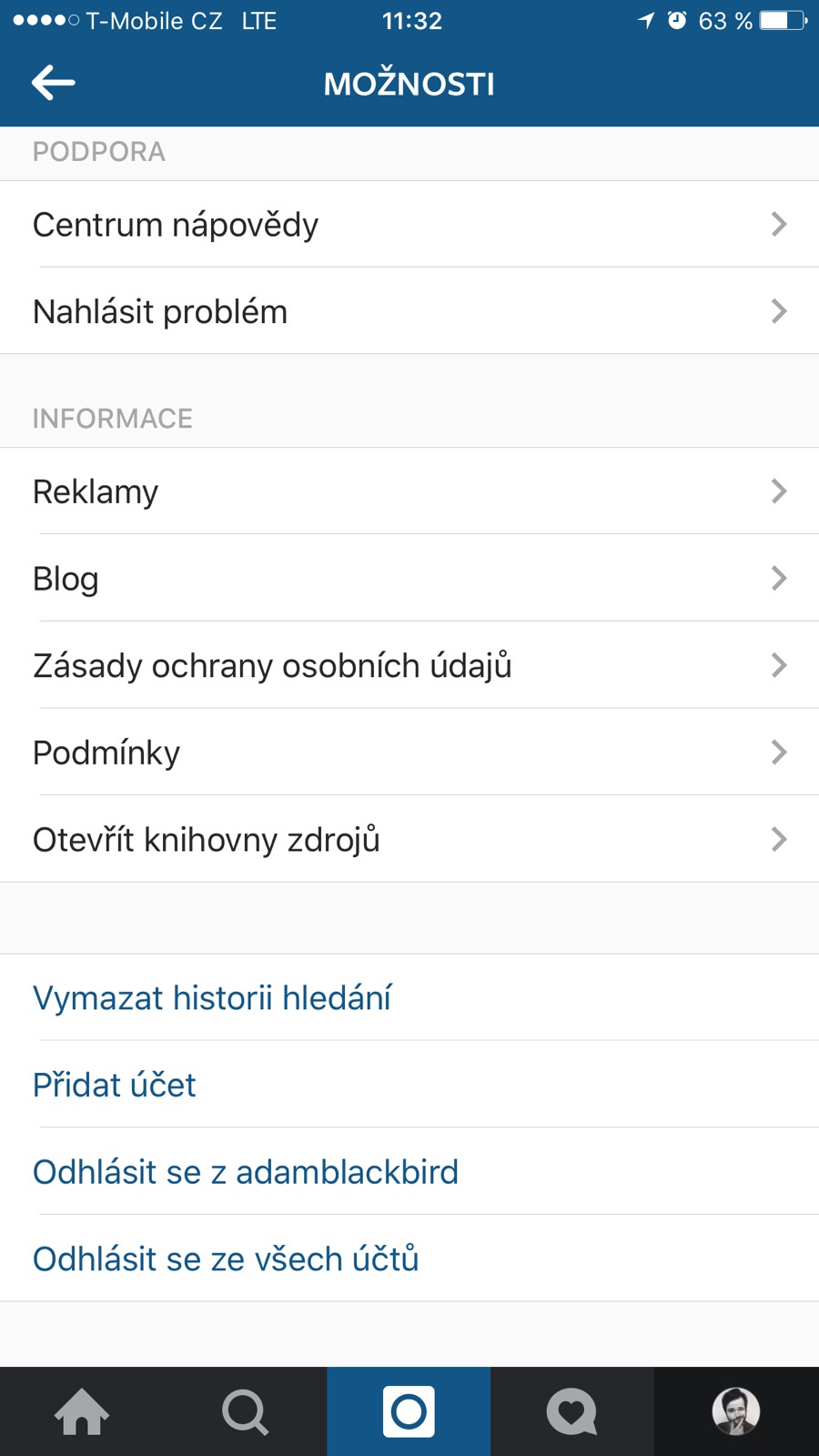This screenshot has width=819, height=1456.
Task: Tap Přidat účet
Action: (115, 1085)
